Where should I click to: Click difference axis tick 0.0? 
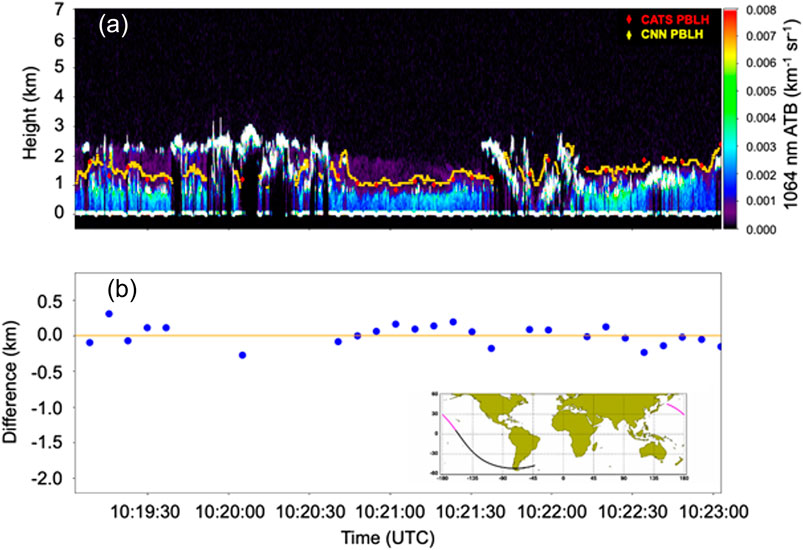tap(51, 335)
